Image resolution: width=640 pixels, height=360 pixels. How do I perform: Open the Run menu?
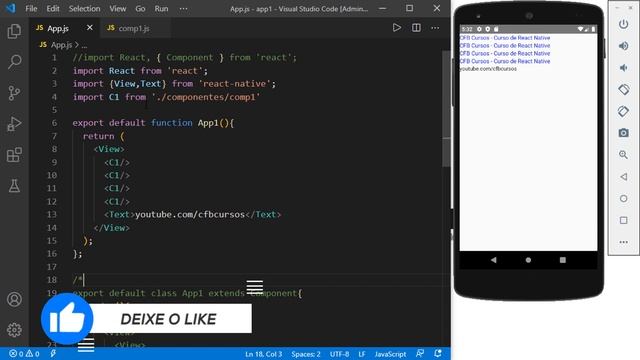coord(161,8)
